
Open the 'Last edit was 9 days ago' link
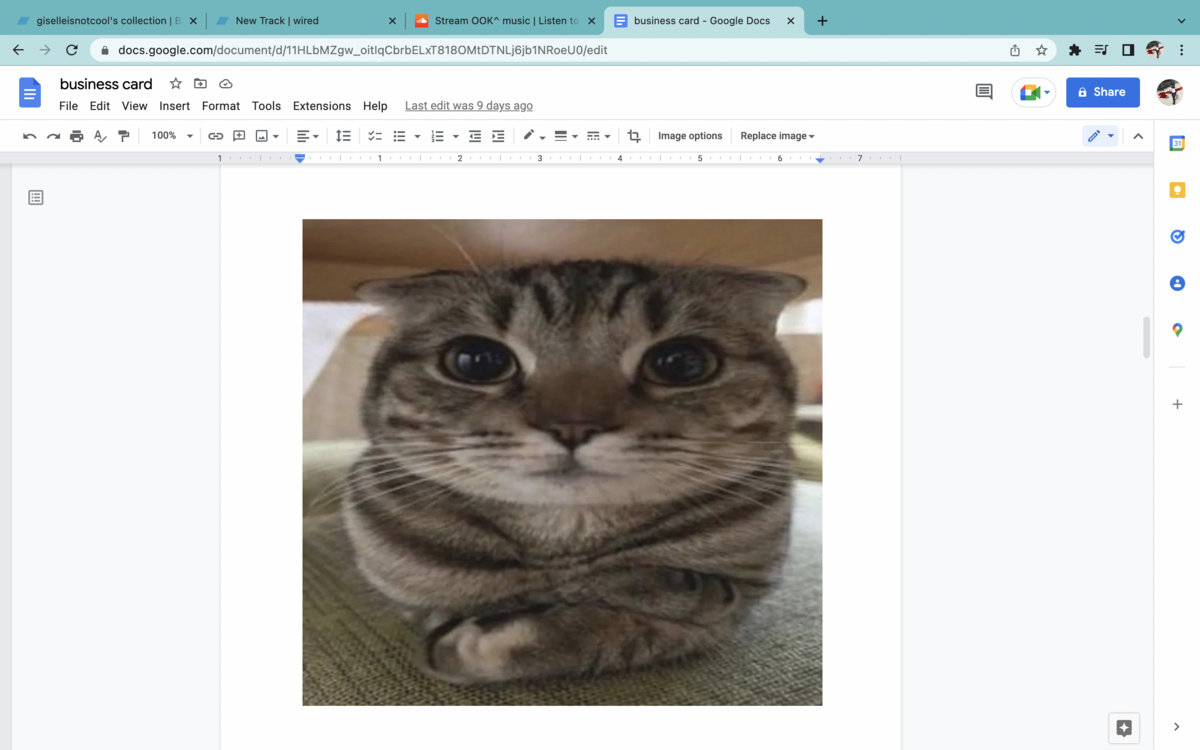click(468, 106)
